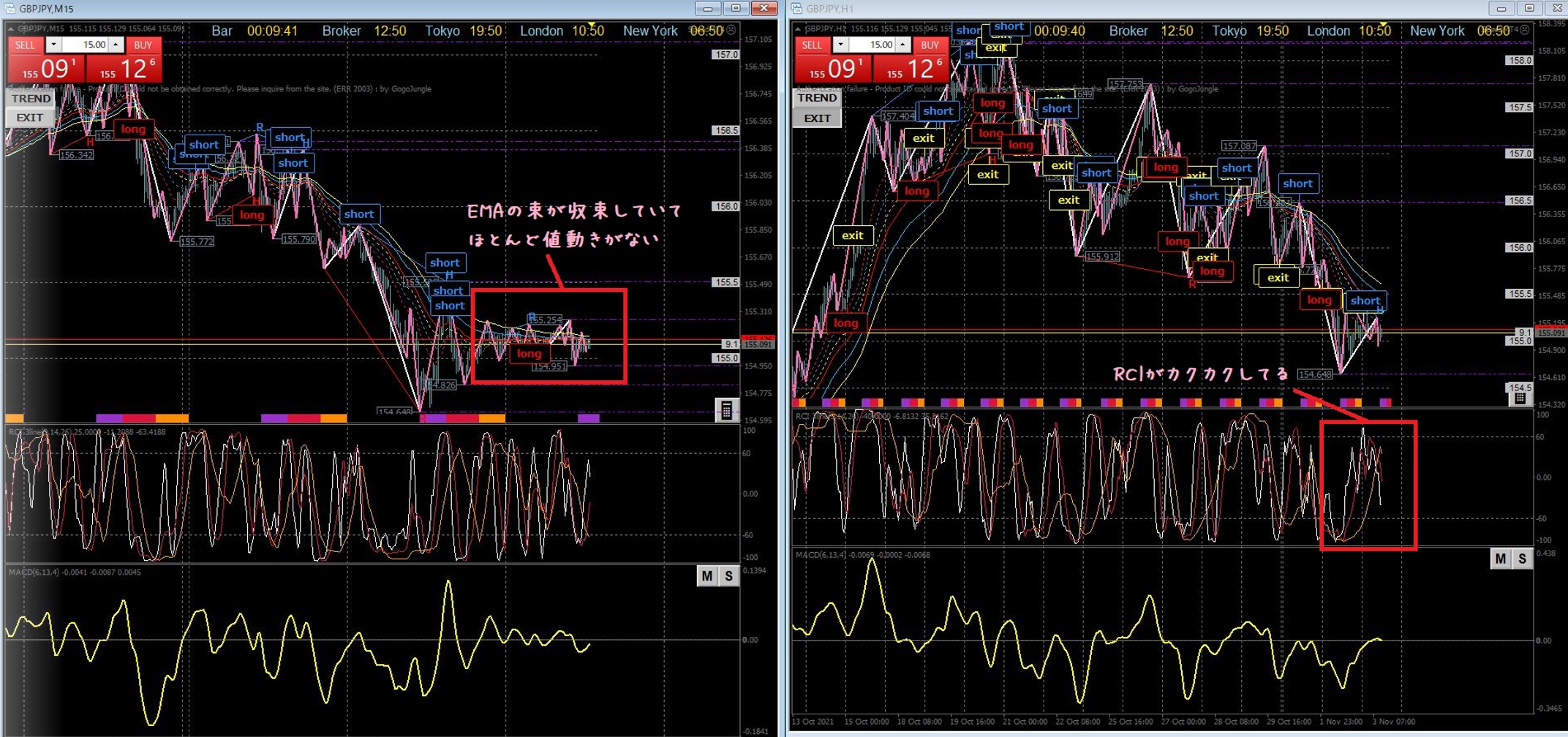Screen dimensions: 1568x737
Task: Select the 156.342 price label in M15 chart
Action: 76,155
